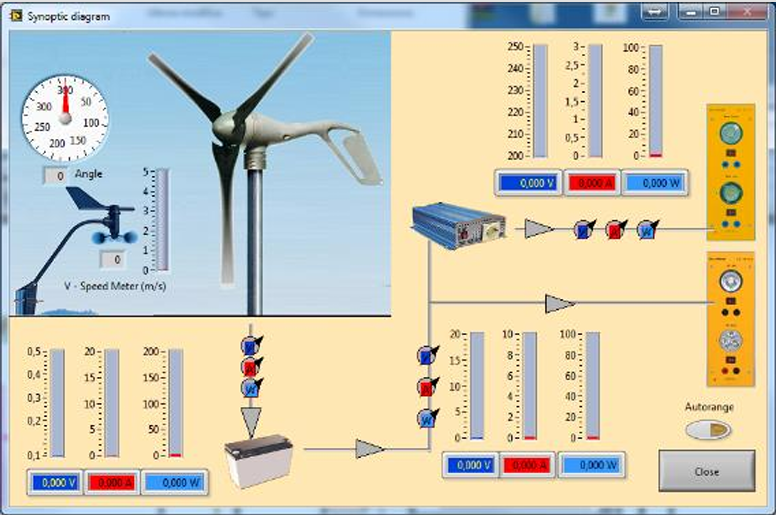Click the blue voltmeter icon below the wind turbine
This screenshot has height=515, width=776.
click(x=251, y=346)
